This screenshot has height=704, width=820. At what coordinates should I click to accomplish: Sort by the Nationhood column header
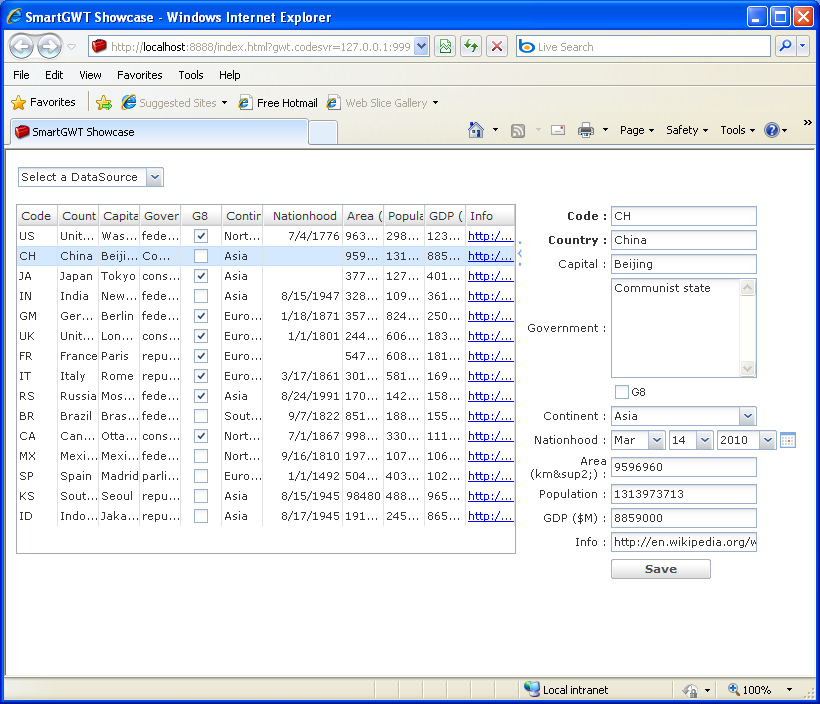[304, 216]
